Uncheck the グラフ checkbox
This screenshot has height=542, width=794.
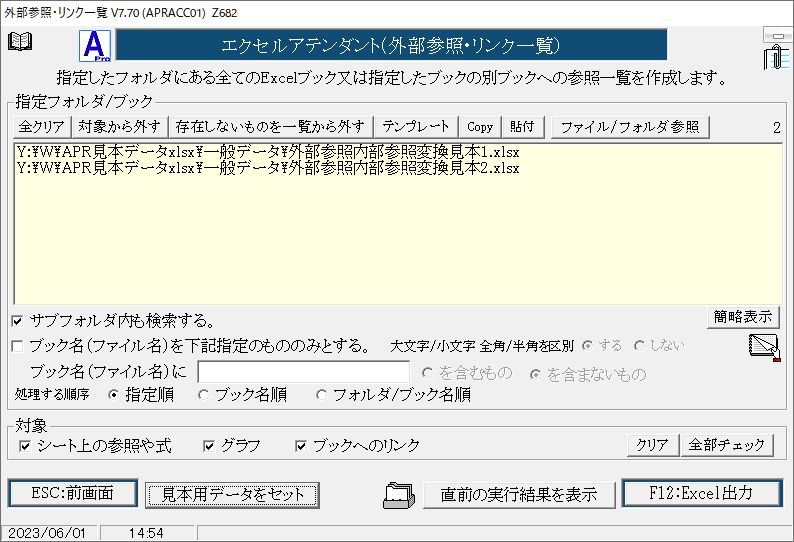(208, 446)
